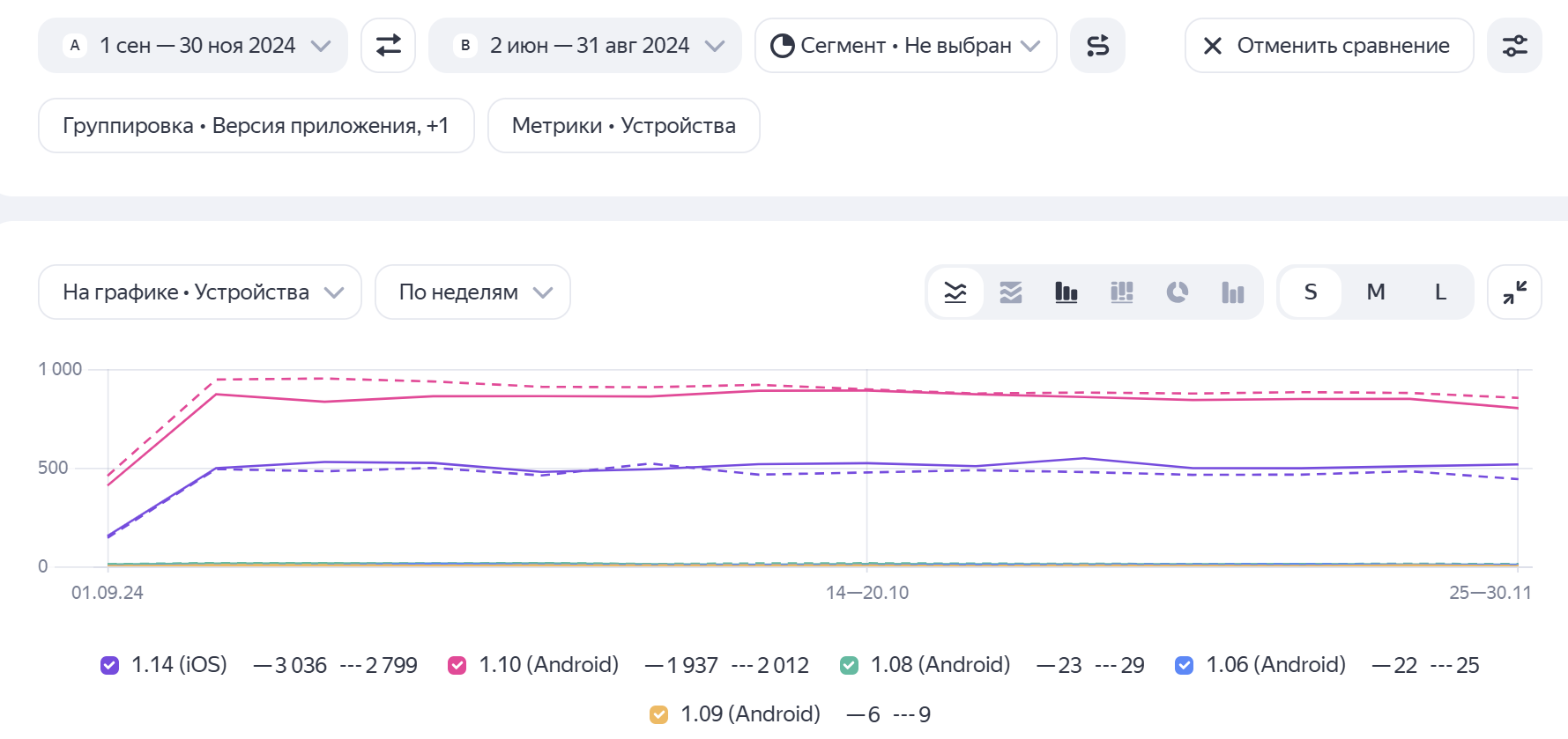Click the 14—20.10 week point on chart axis
The image size is (1568, 739).
coord(867,593)
